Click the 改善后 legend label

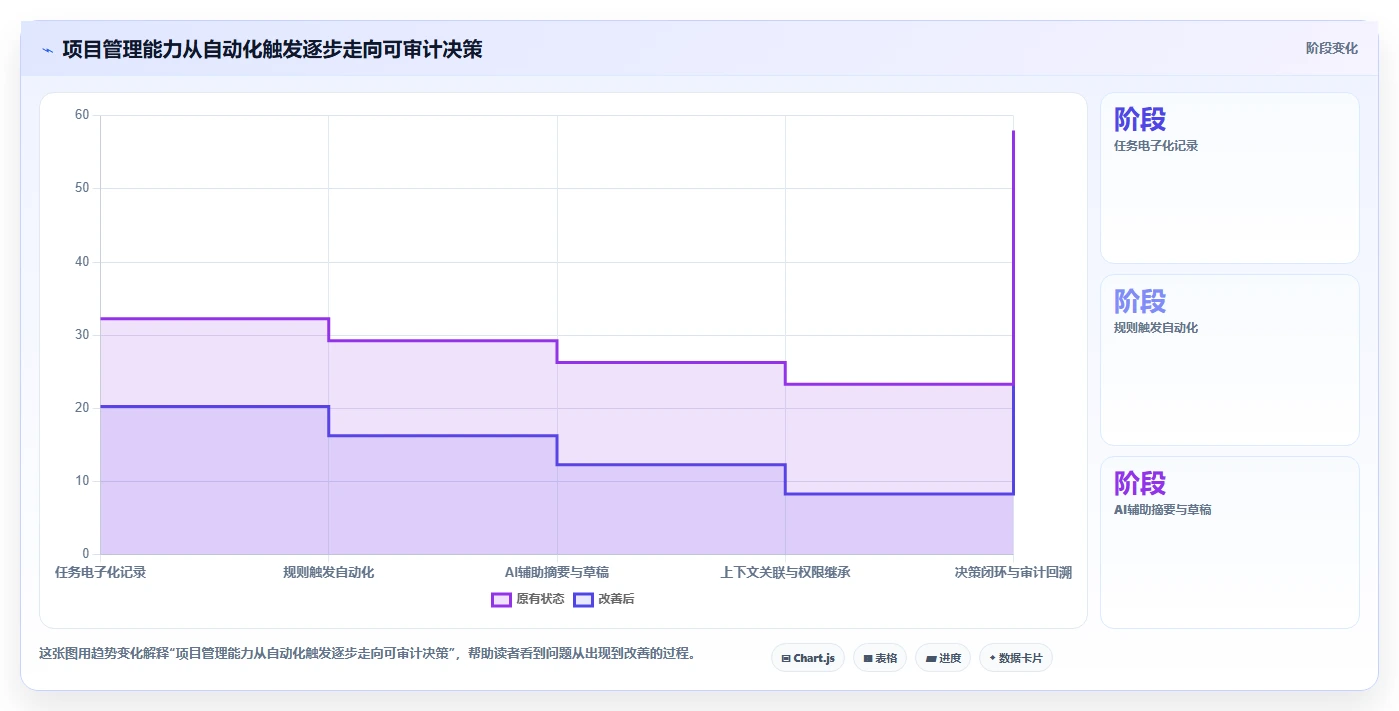coord(616,599)
